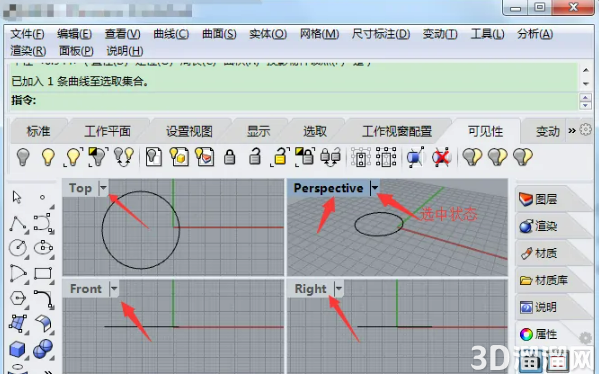Select the Surface from Corner Points tool
The image size is (599, 374).
18,324
